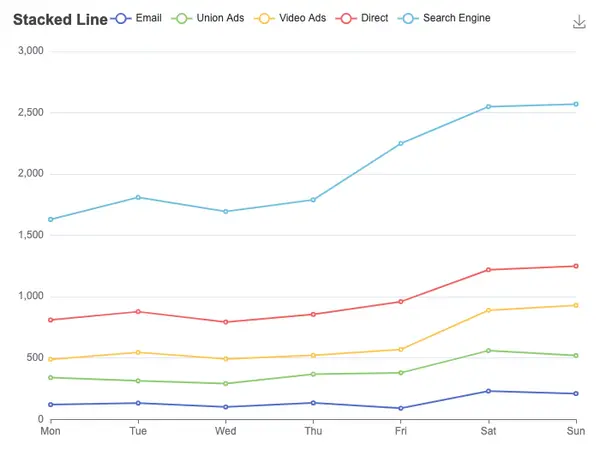Click Video Ads point on Sun
Screen dimensions: 600x450
[x=576, y=305]
